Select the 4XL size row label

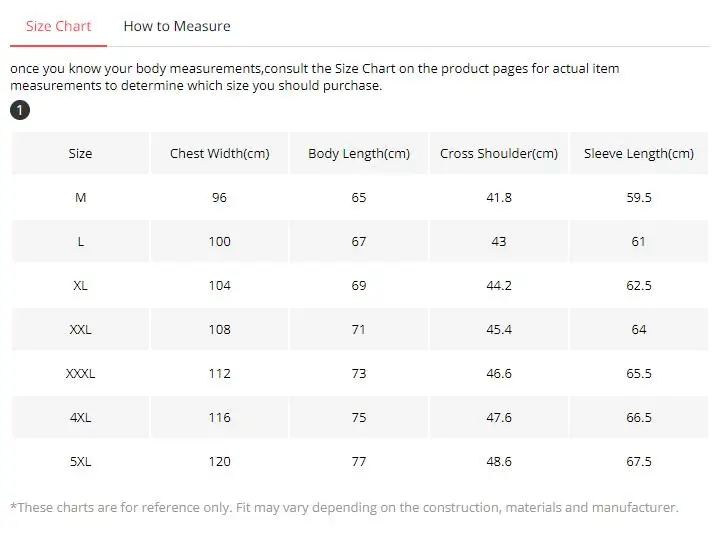pyautogui.click(x=80, y=417)
